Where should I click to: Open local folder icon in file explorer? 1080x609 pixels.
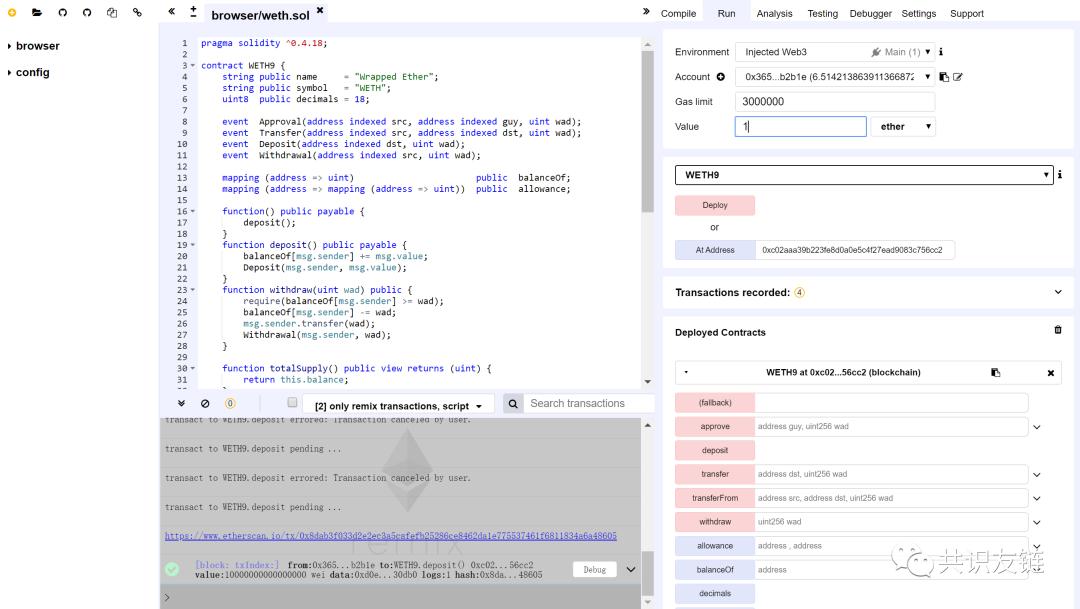37,12
